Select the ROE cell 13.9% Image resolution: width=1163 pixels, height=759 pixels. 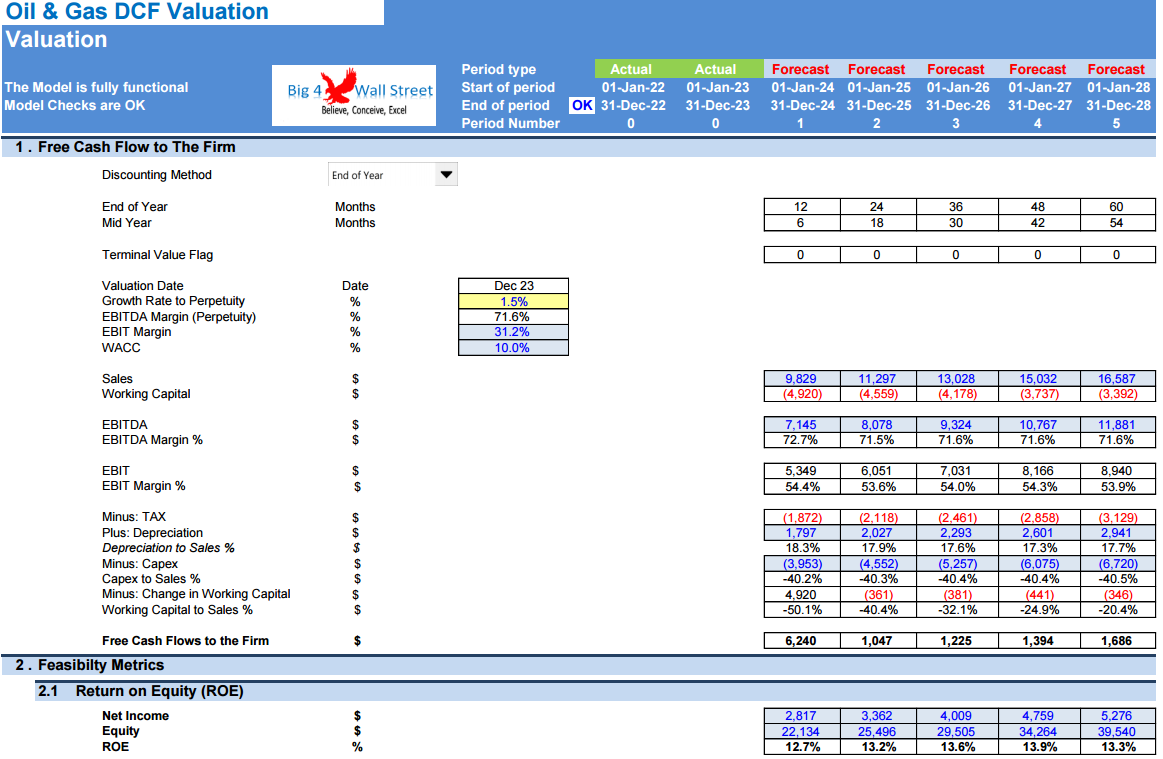(x=1039, y=747)
